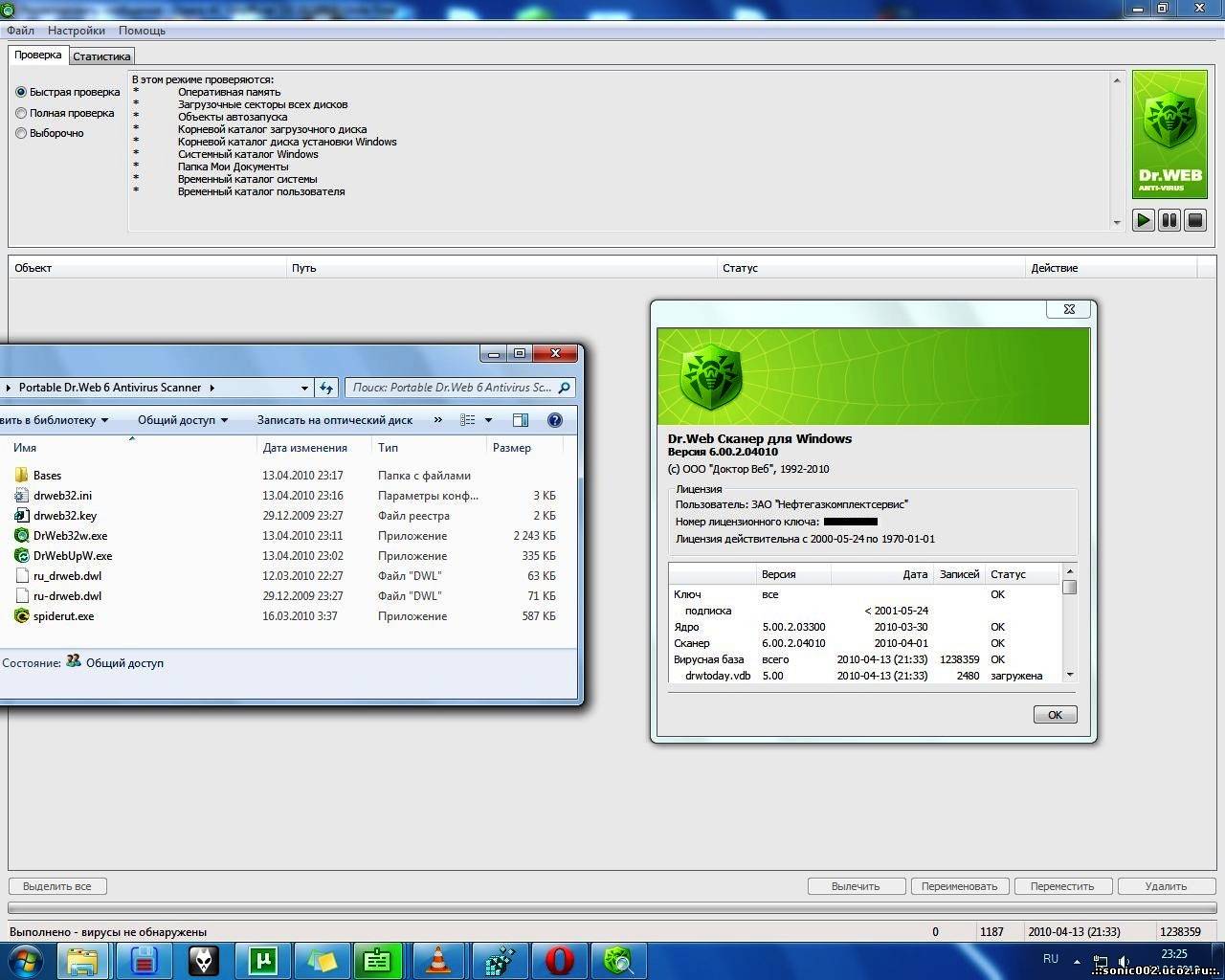Expand the breadcrumb arrow after Portable Dr.Web folder

coord(212,388)
